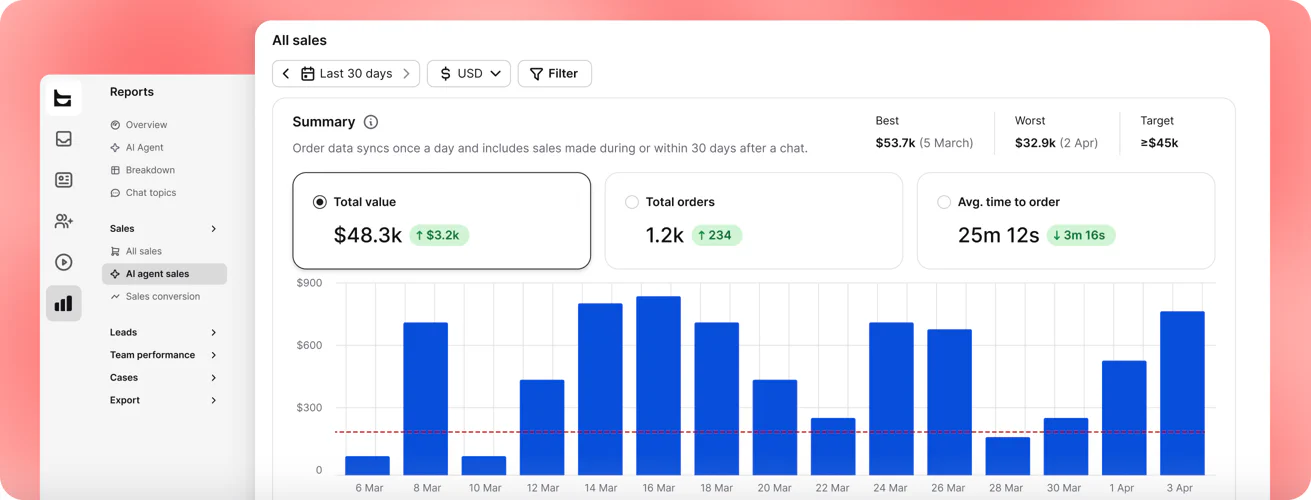Click the Worst $32.9k (2 Apr) stat
This screenshot has width=1311, height=500.
pos(1056,132)
